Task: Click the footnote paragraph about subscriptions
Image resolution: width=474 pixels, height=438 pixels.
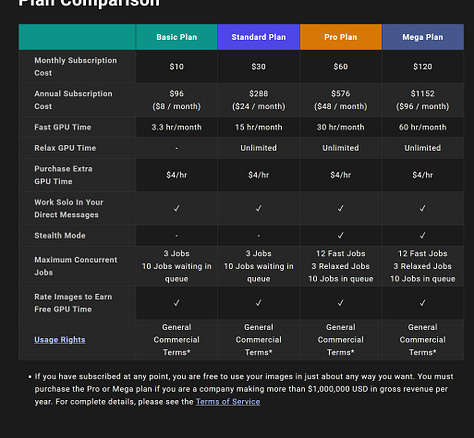Action: click(x=243, y=389)
